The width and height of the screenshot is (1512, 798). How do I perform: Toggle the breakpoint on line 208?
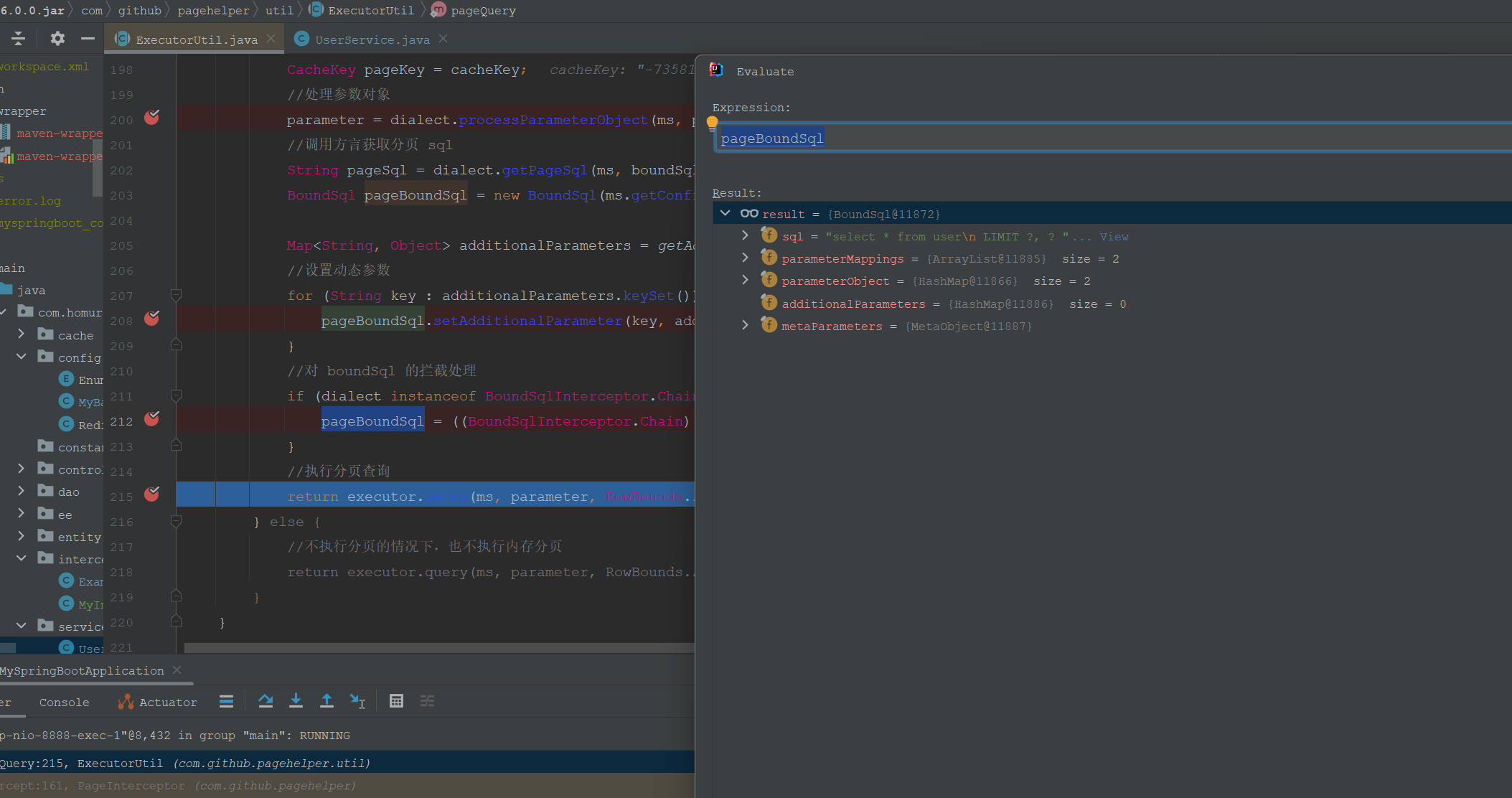(151, 319)
